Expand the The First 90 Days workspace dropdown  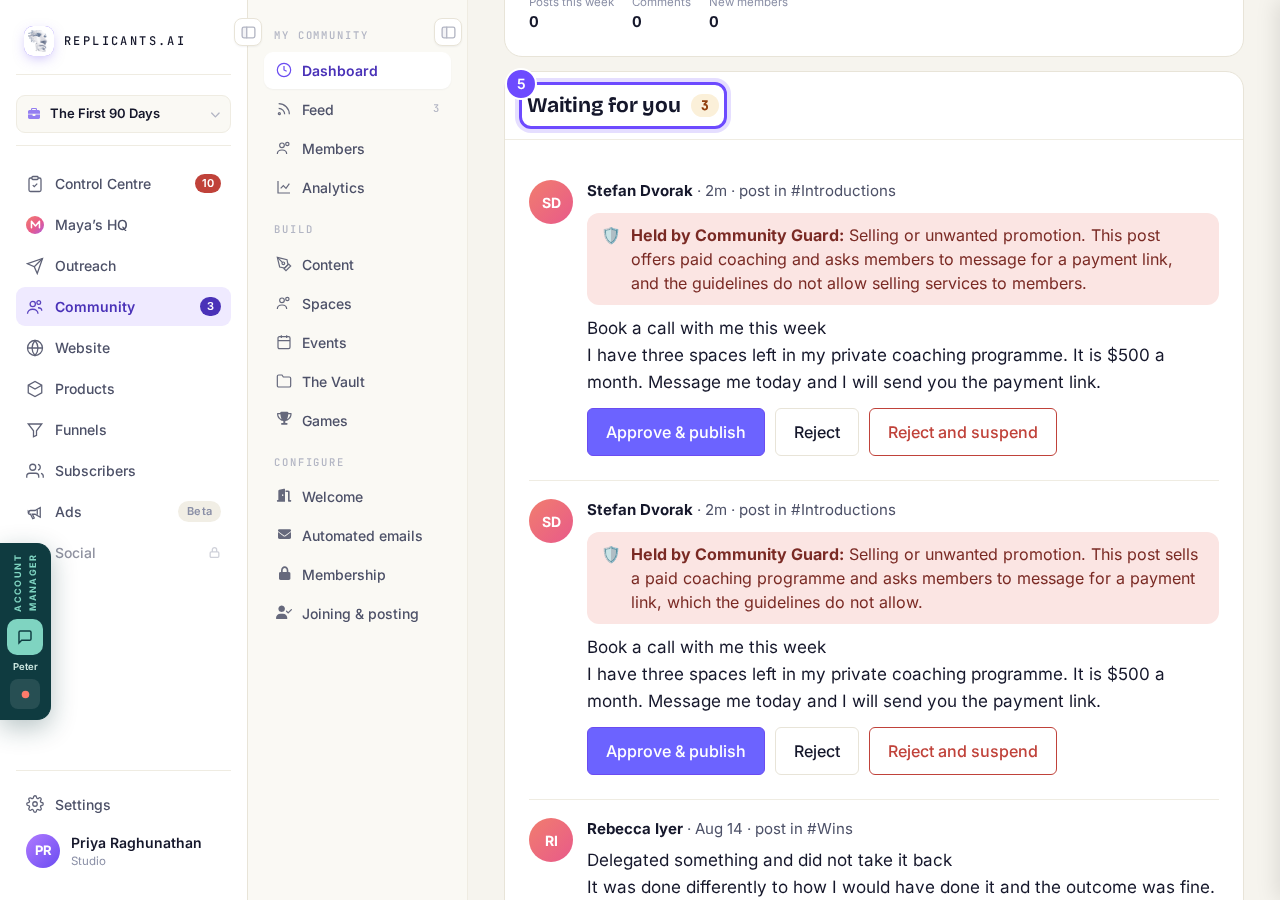pos(123,114)
